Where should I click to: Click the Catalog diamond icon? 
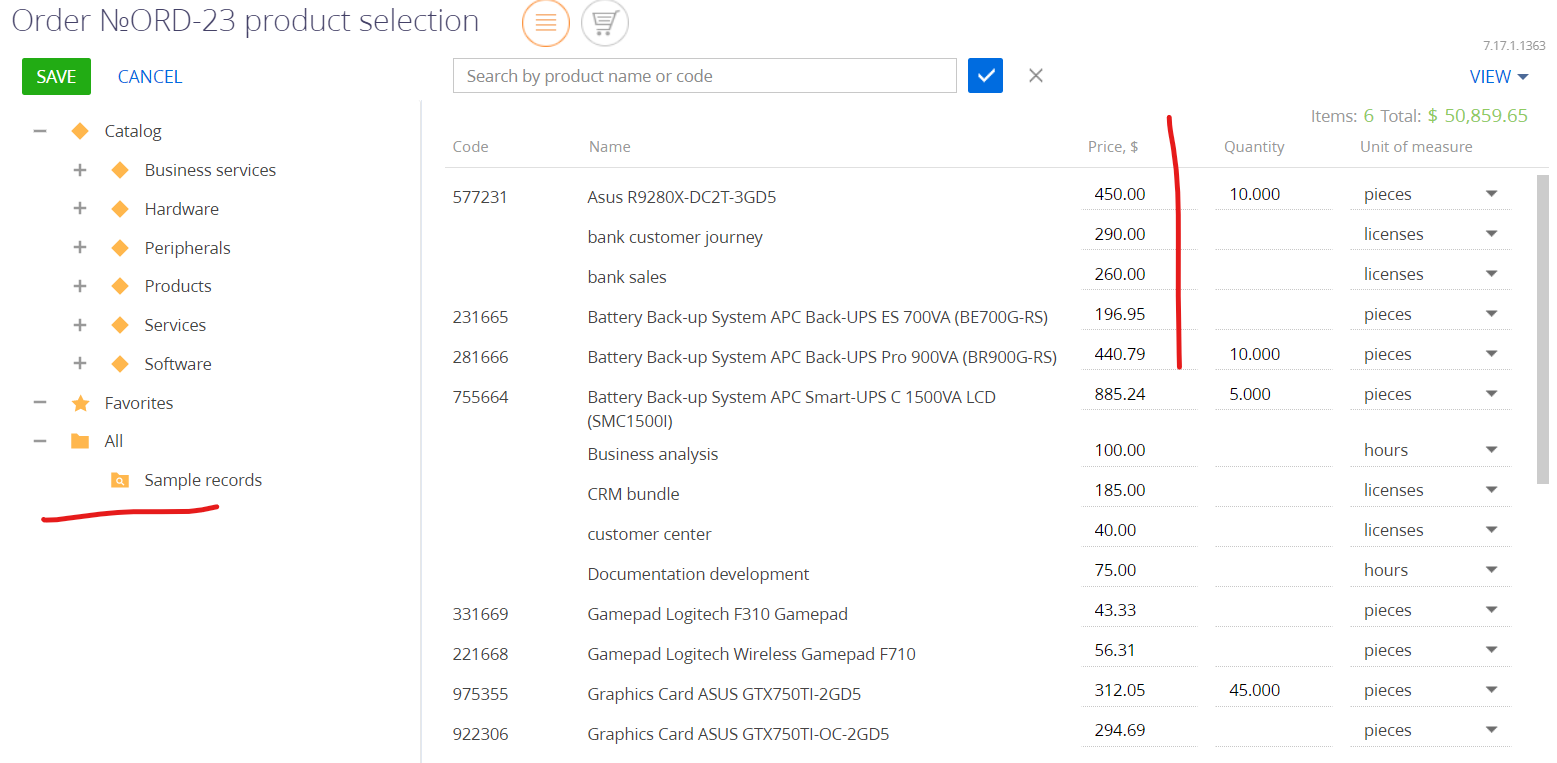point(80,131)
